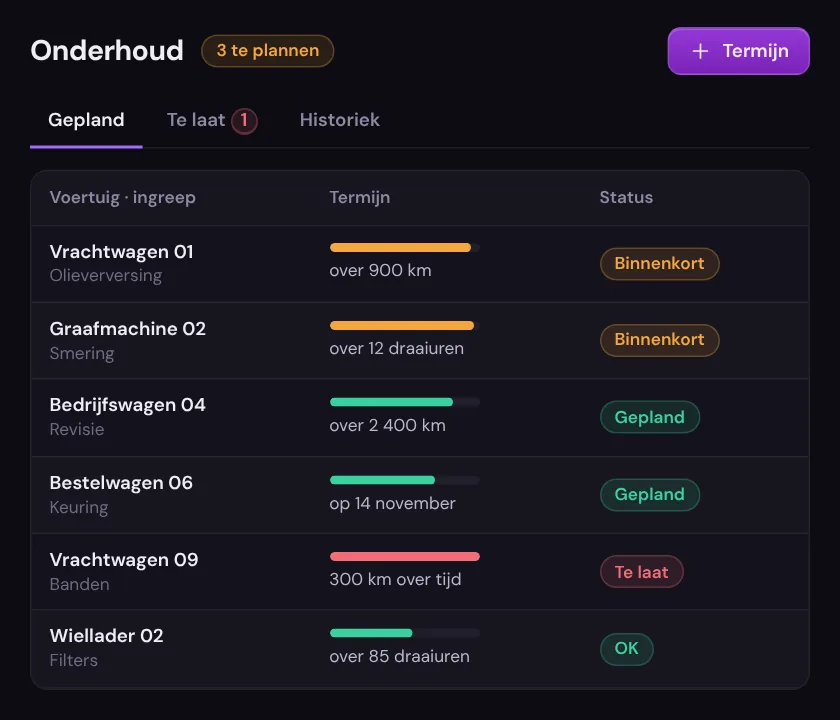Click the Wiellader 02 progress bar
Image resolution: width=840 pixels, height=720 pixels.
point(404,633)
